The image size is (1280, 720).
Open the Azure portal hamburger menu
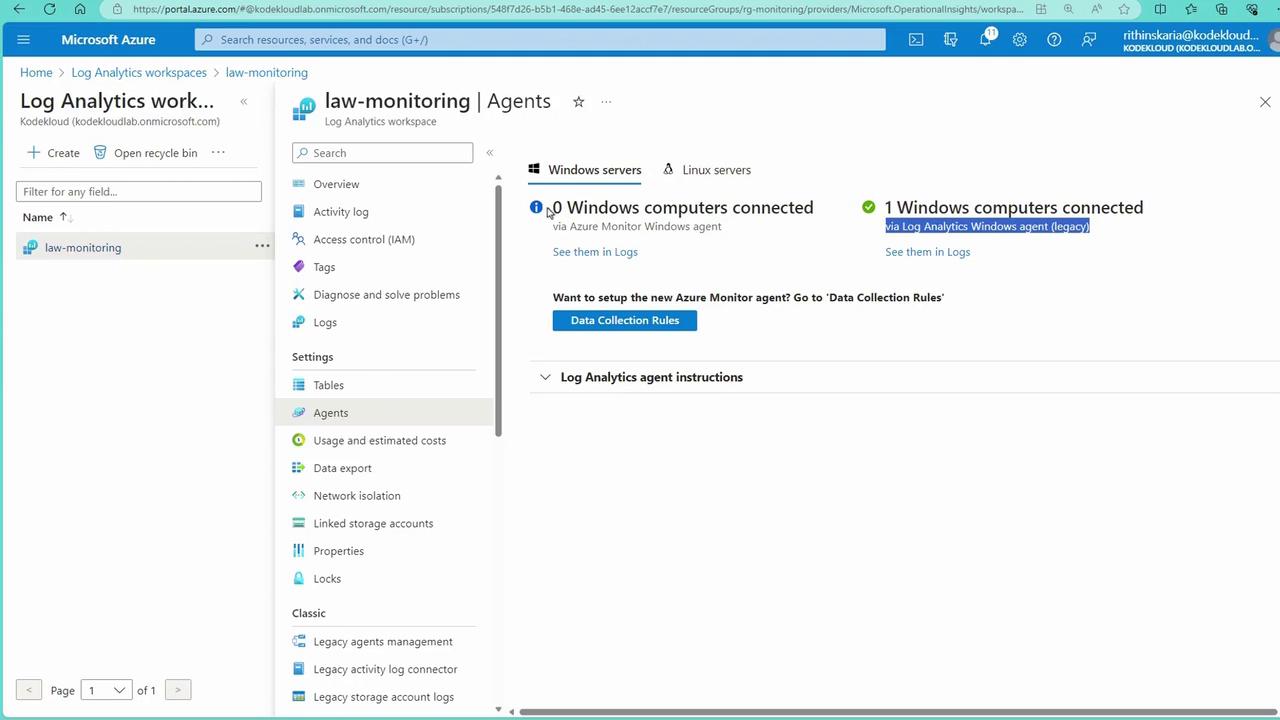click(x=24, y=40)
